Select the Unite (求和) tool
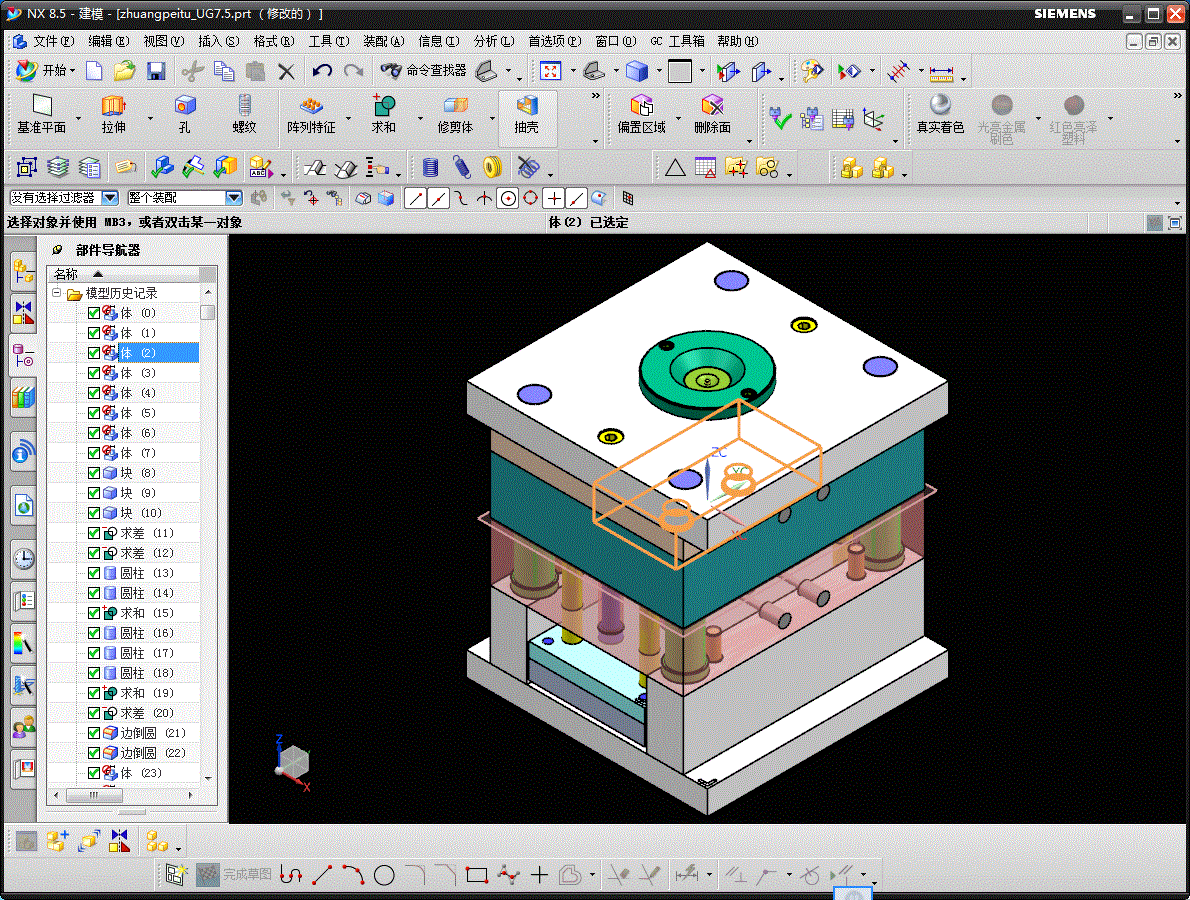The image size is (1190, 900). (x=383, y=115)
